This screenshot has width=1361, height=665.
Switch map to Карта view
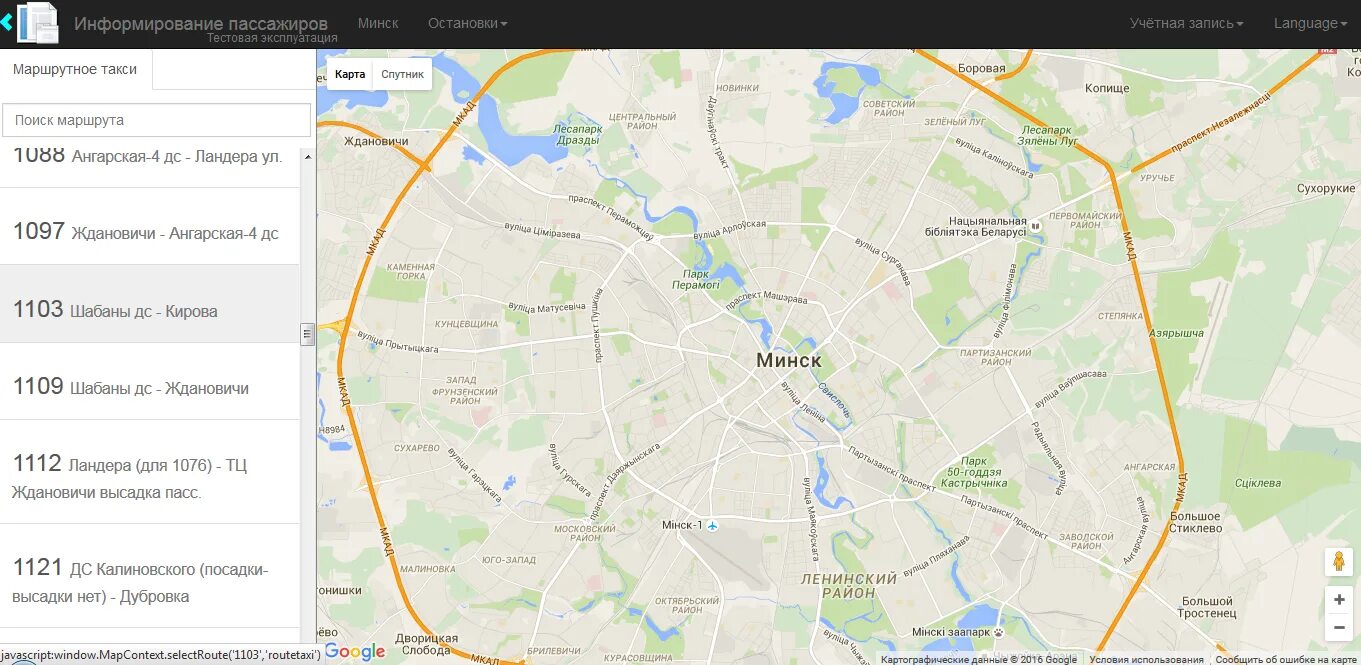click(350, 74)
